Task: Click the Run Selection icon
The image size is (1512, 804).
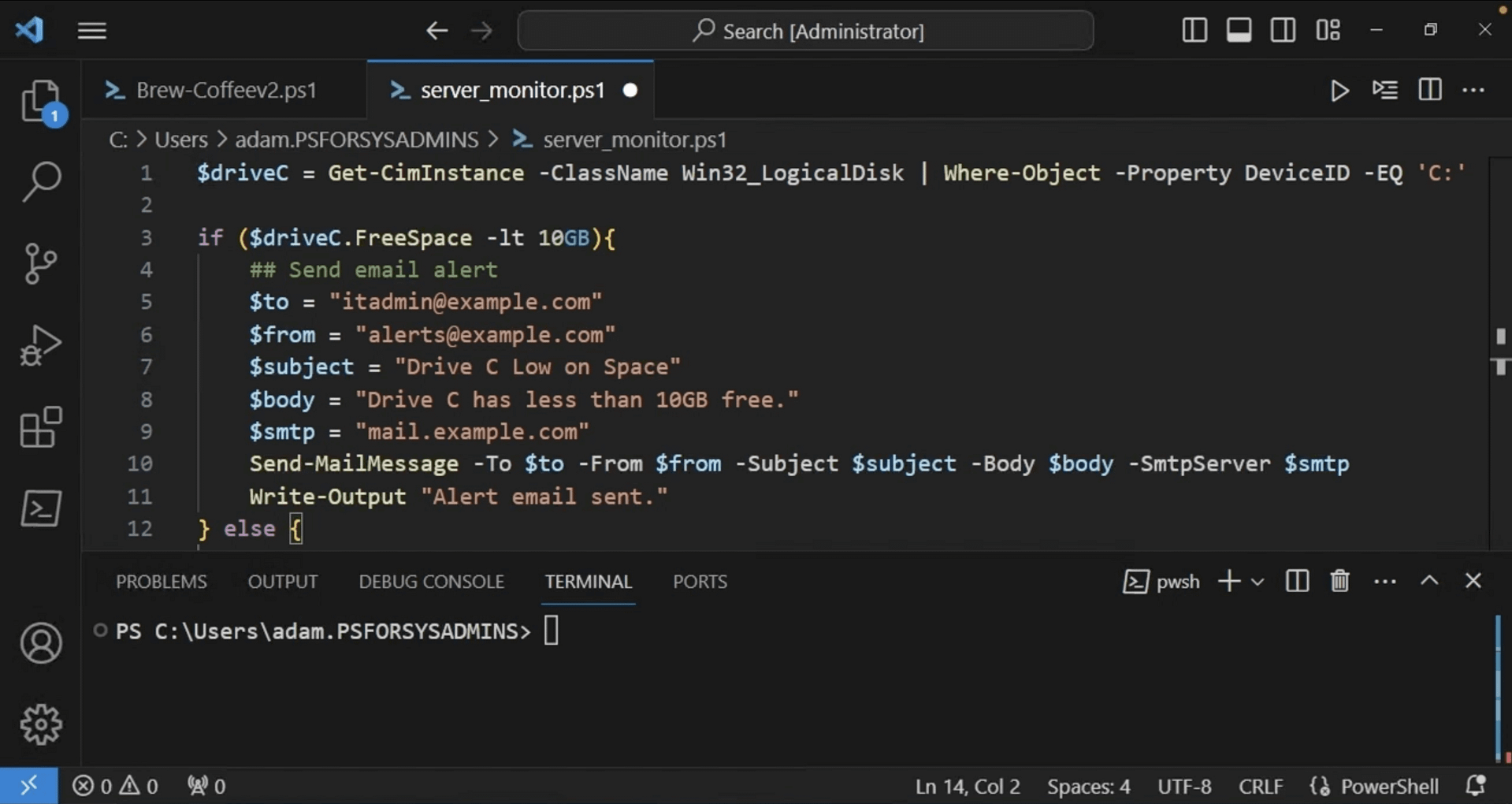Action: 1385,90
